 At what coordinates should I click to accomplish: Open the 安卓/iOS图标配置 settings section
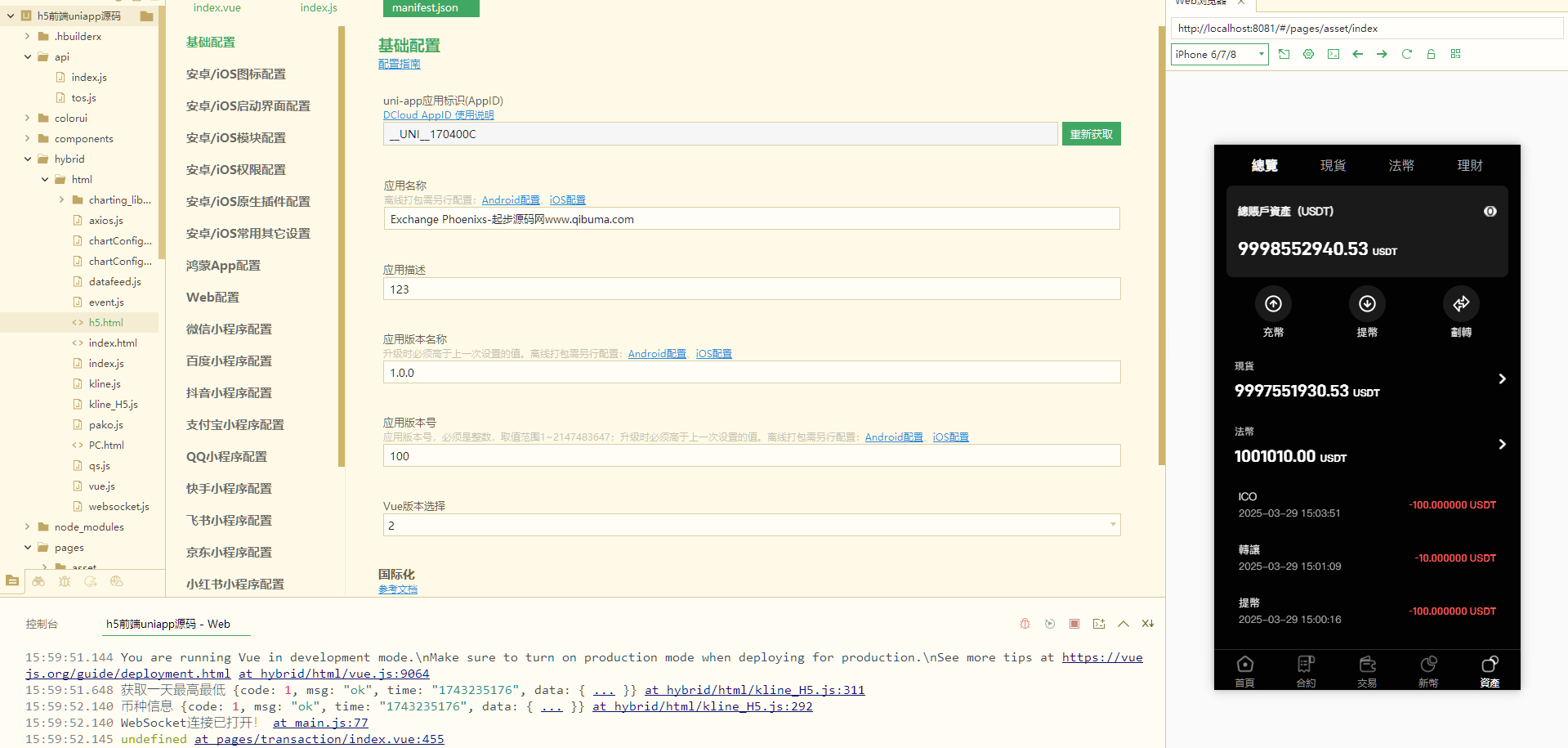click(236, 74)
